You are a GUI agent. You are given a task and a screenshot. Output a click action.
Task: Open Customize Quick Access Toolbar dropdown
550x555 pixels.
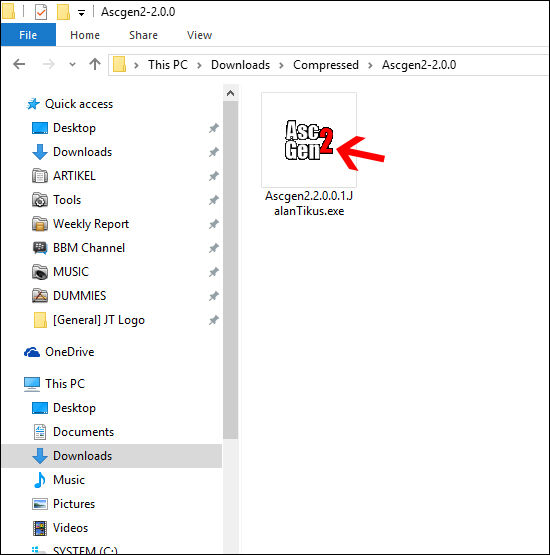(x=81, y=13)
